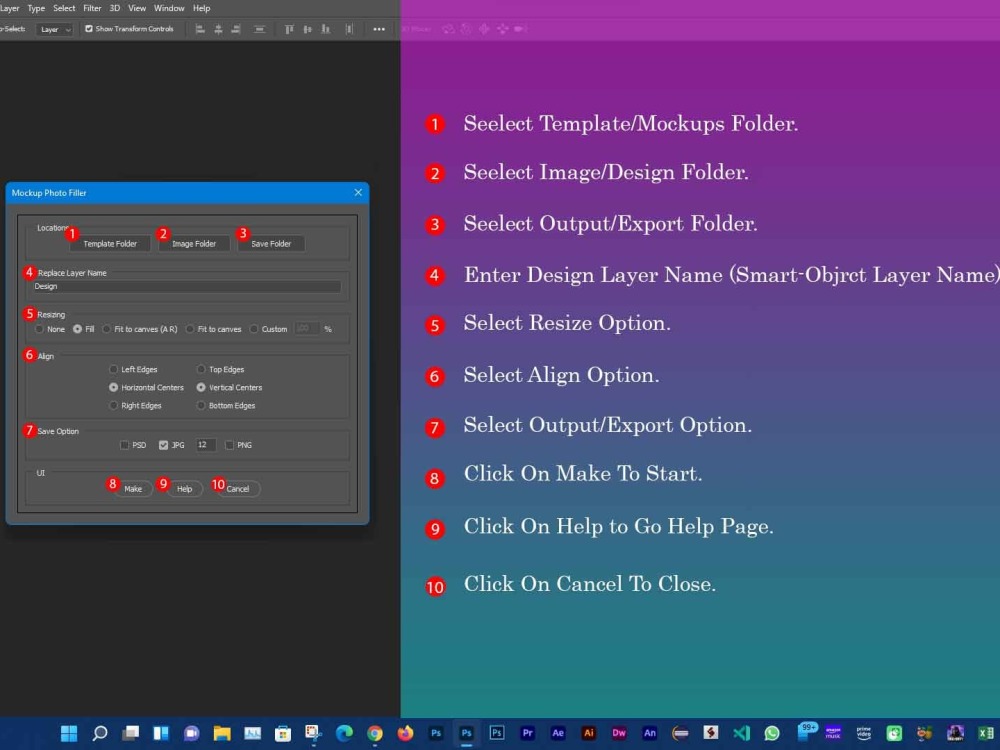1000x750 pixels.
Task: Click Cancel to close the dialog
Action: click(x=238, y=489)
